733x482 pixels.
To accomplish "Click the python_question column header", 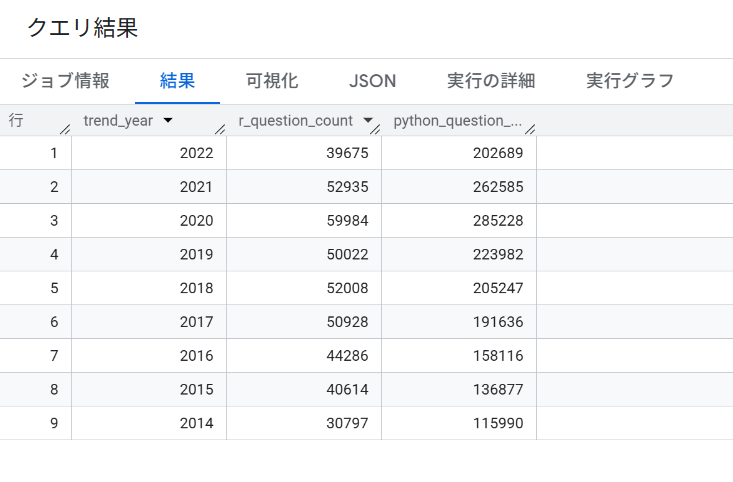I will pos(456,121).
